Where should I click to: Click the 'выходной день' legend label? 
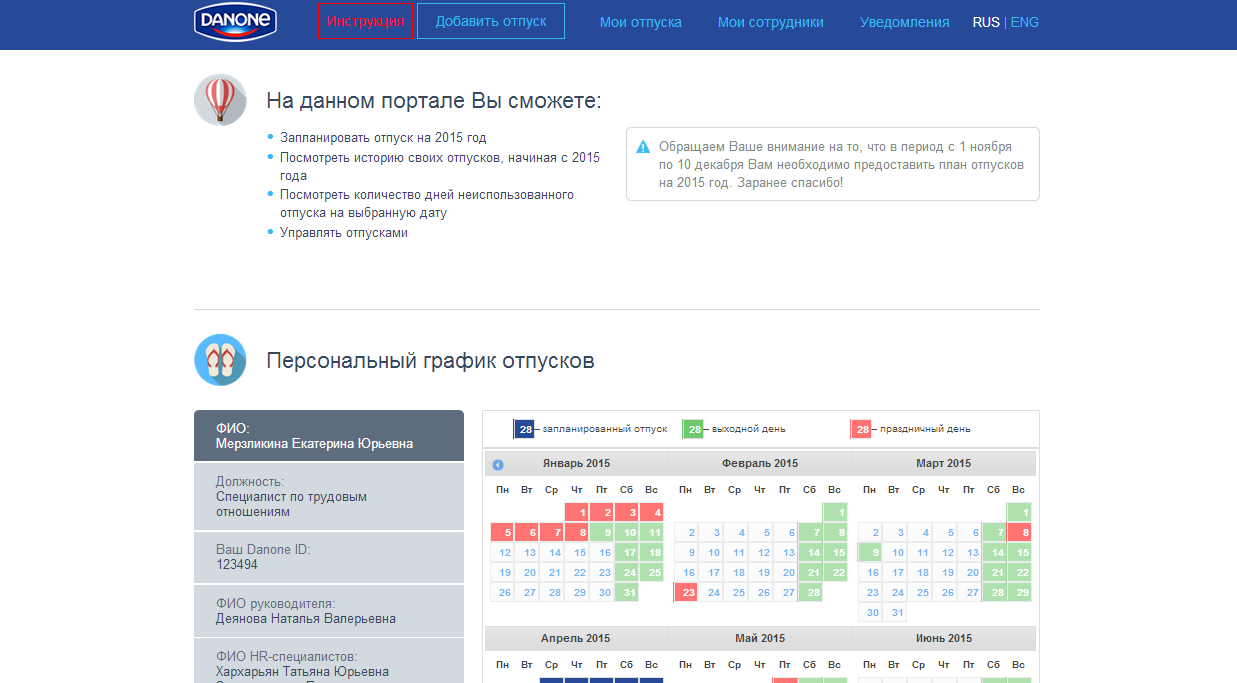coord(749,429)
